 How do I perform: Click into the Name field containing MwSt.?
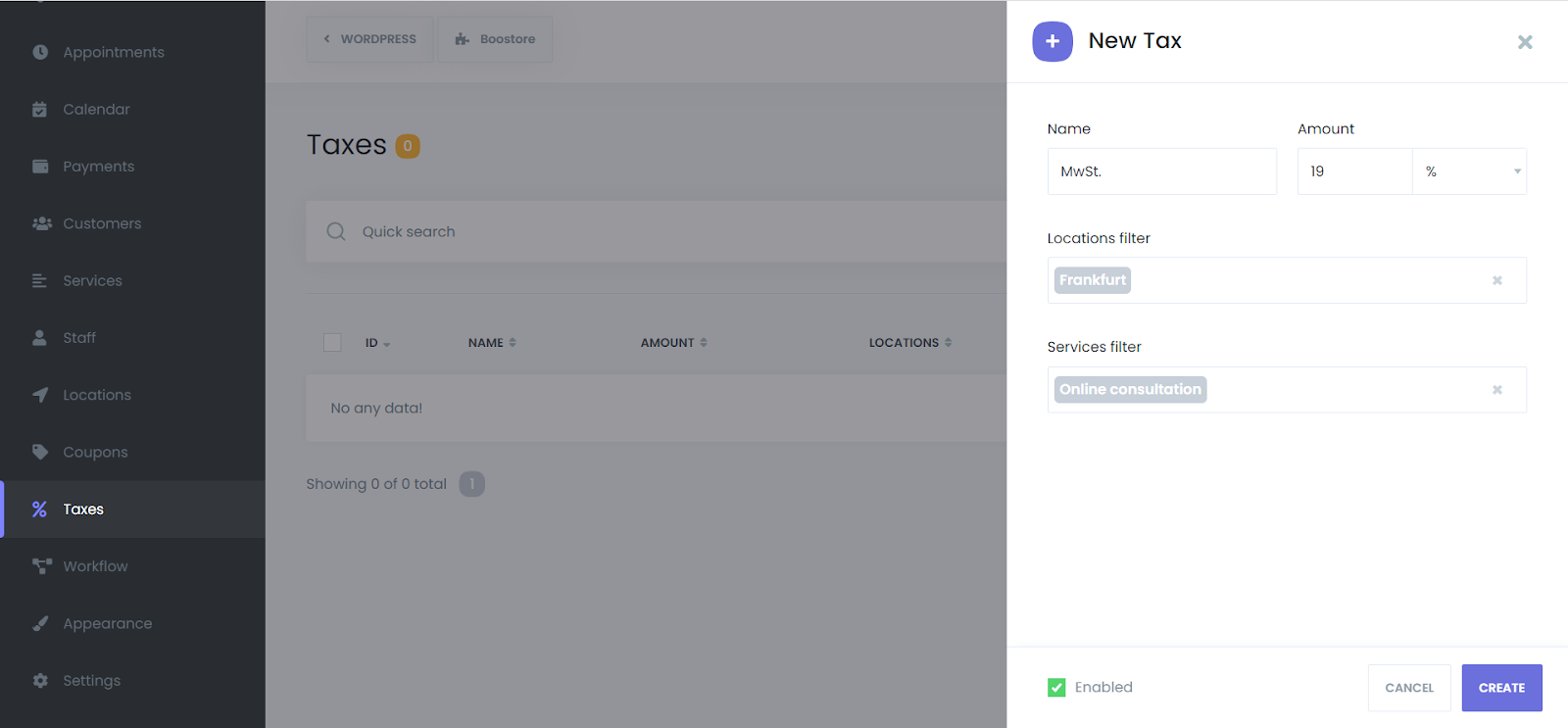(1161, 171)
